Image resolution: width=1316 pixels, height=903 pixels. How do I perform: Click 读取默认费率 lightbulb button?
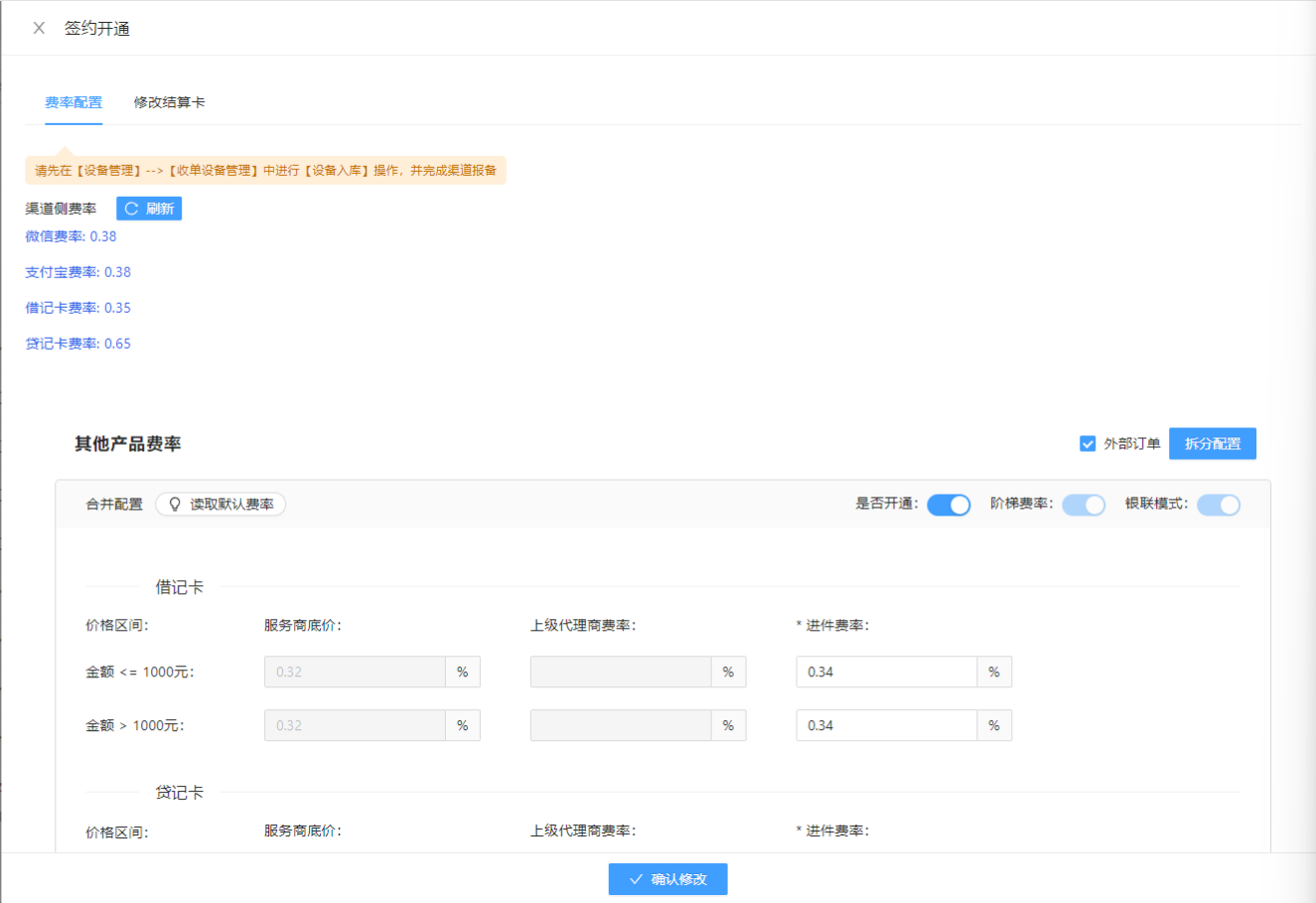point(220,505)
